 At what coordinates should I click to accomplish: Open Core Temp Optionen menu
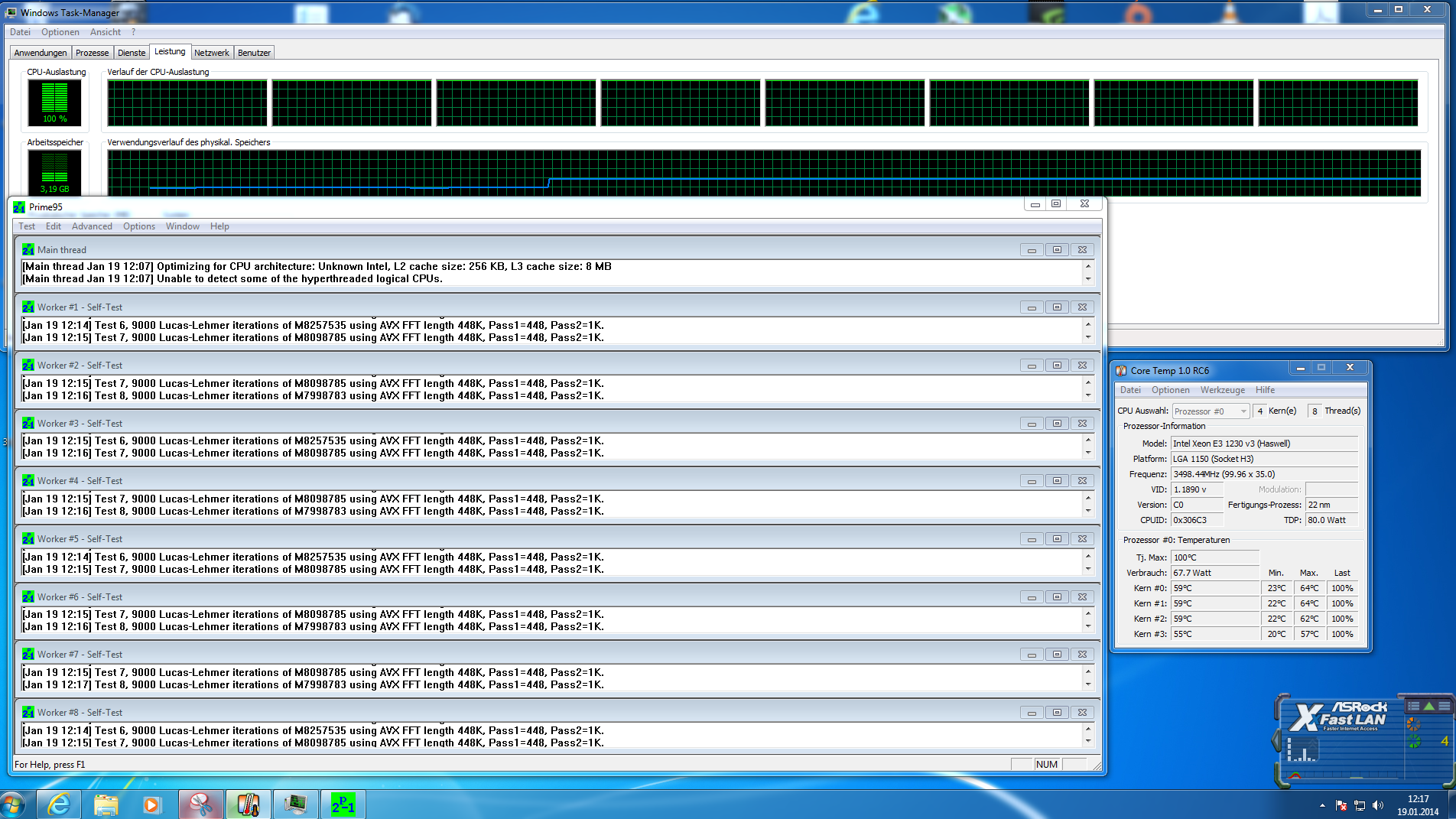click(1170, 390)
